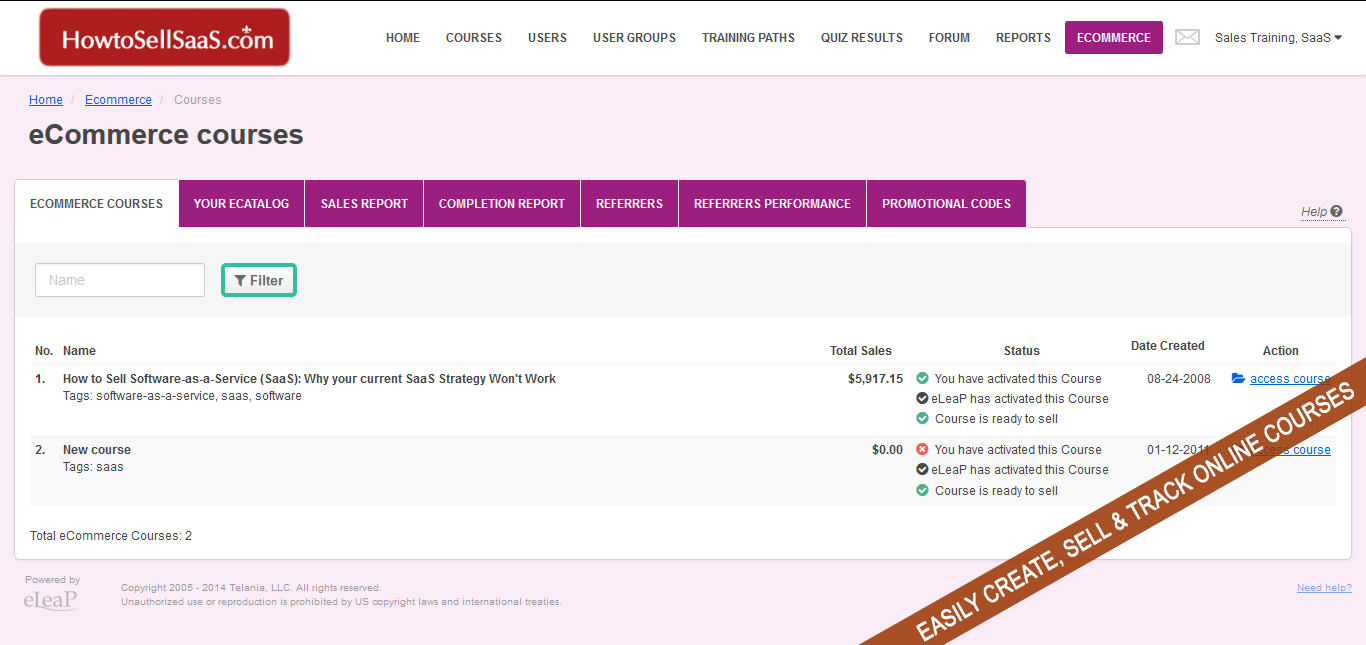Switch to YOUR ECATALOG tab
This screenshot has width=1366, height=645.
(x=242, y=204)
